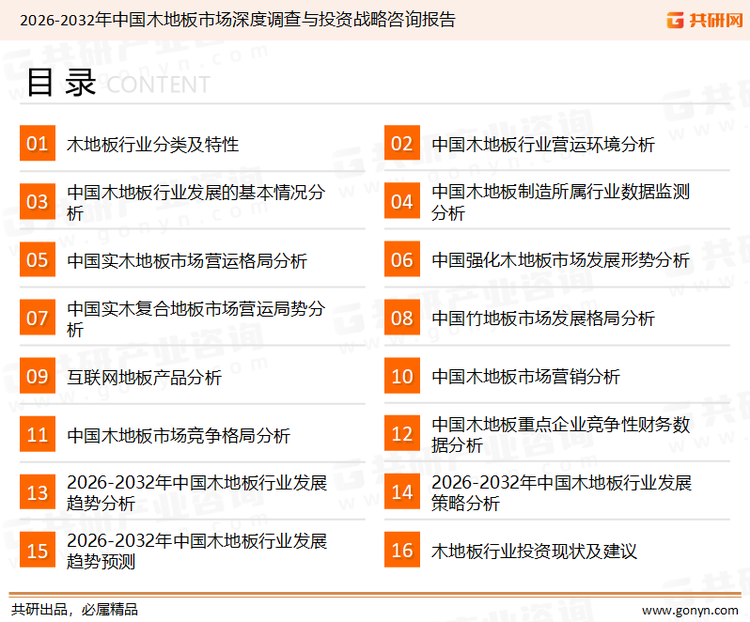Open the www.gonyn.com footer link
This screenshot has height=622, width=750.
(x=690, y=611)
